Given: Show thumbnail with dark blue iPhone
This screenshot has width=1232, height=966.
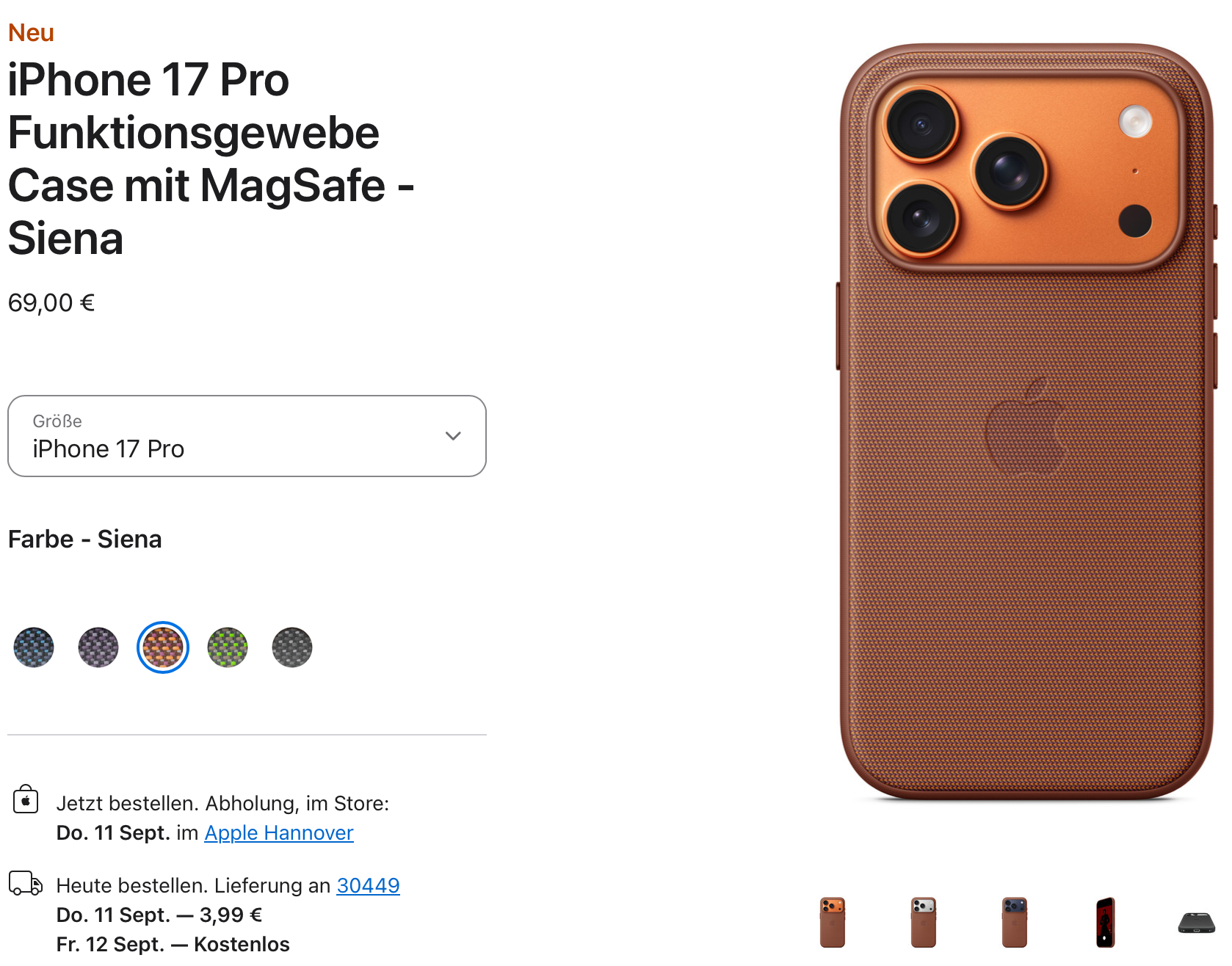Looking at the screenshot, I should (x=1015, y=923).
